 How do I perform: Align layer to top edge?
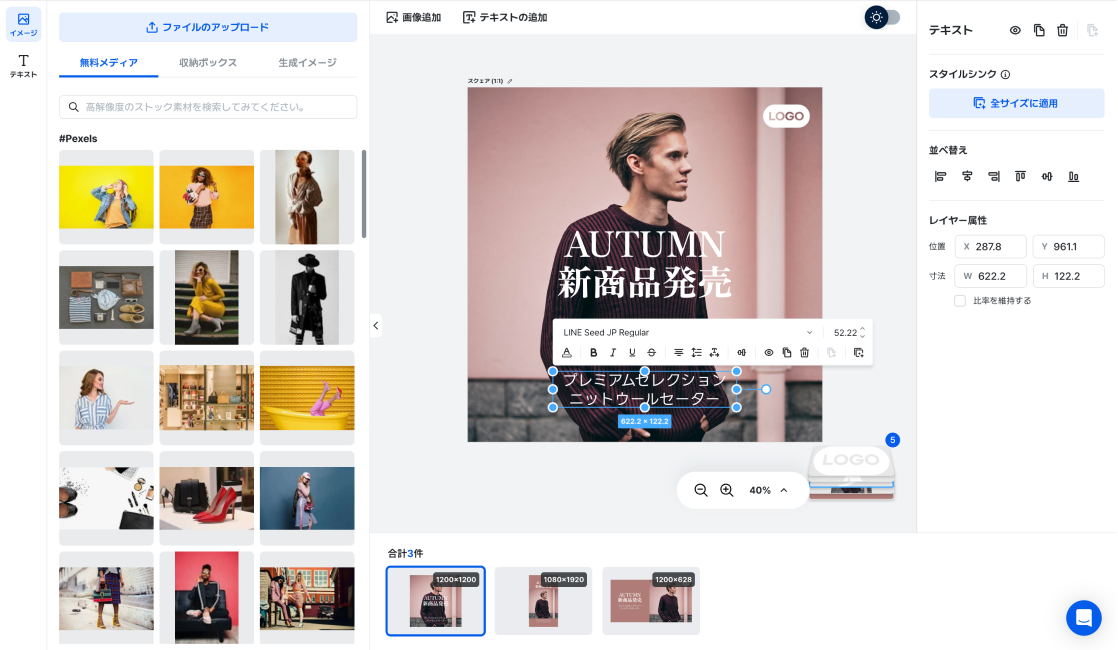coord(1020,176)
